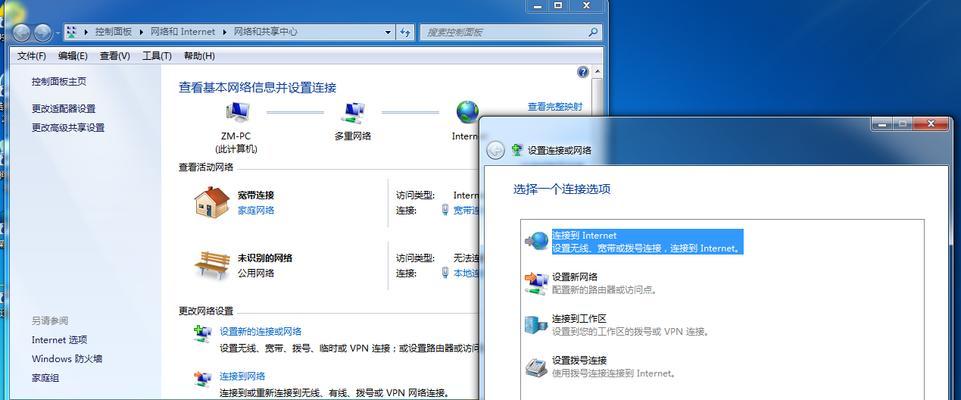Click the Internet globe icon
Image resolution: width=961 pixels, height=400 pixels.
tap(467, 112)
